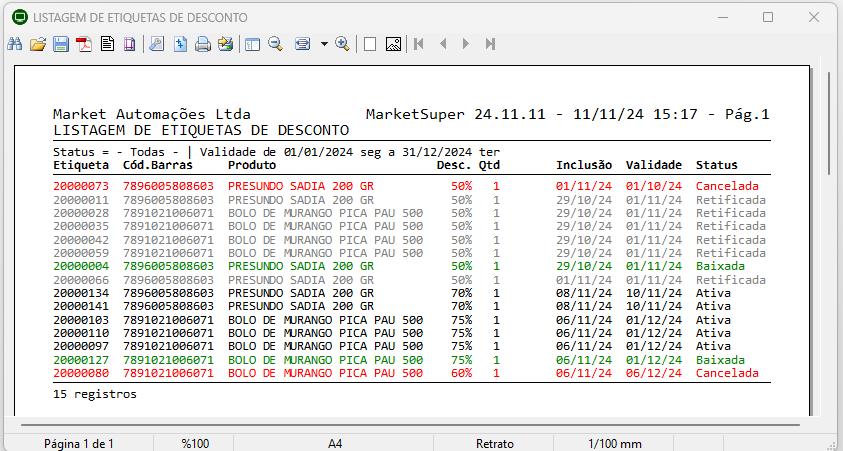
Task: Save the report using the floppy disk icon
Action: click(x=61, y=44)
